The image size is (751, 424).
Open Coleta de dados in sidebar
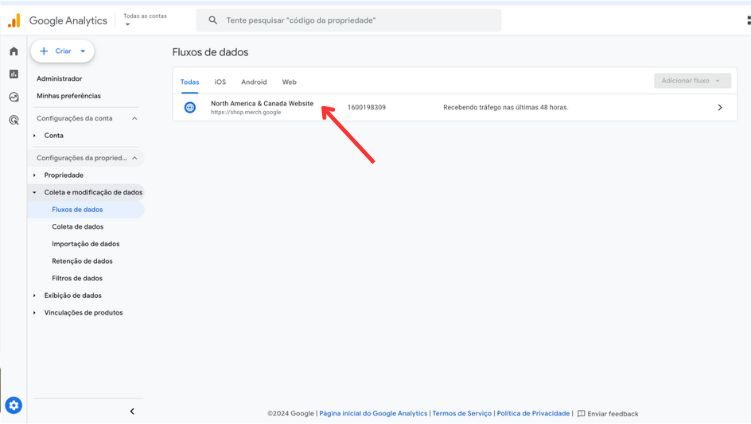78,227
